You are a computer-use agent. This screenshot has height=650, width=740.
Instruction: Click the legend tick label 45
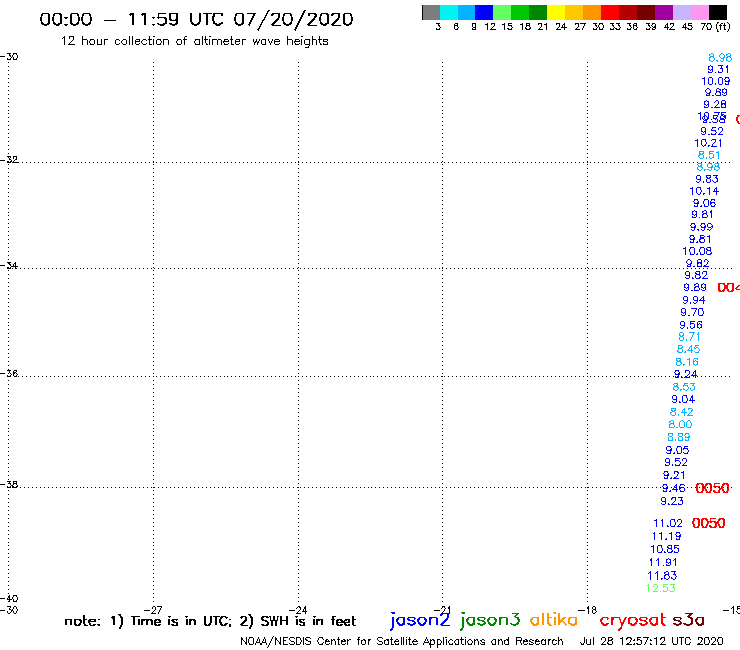point(687,27)
